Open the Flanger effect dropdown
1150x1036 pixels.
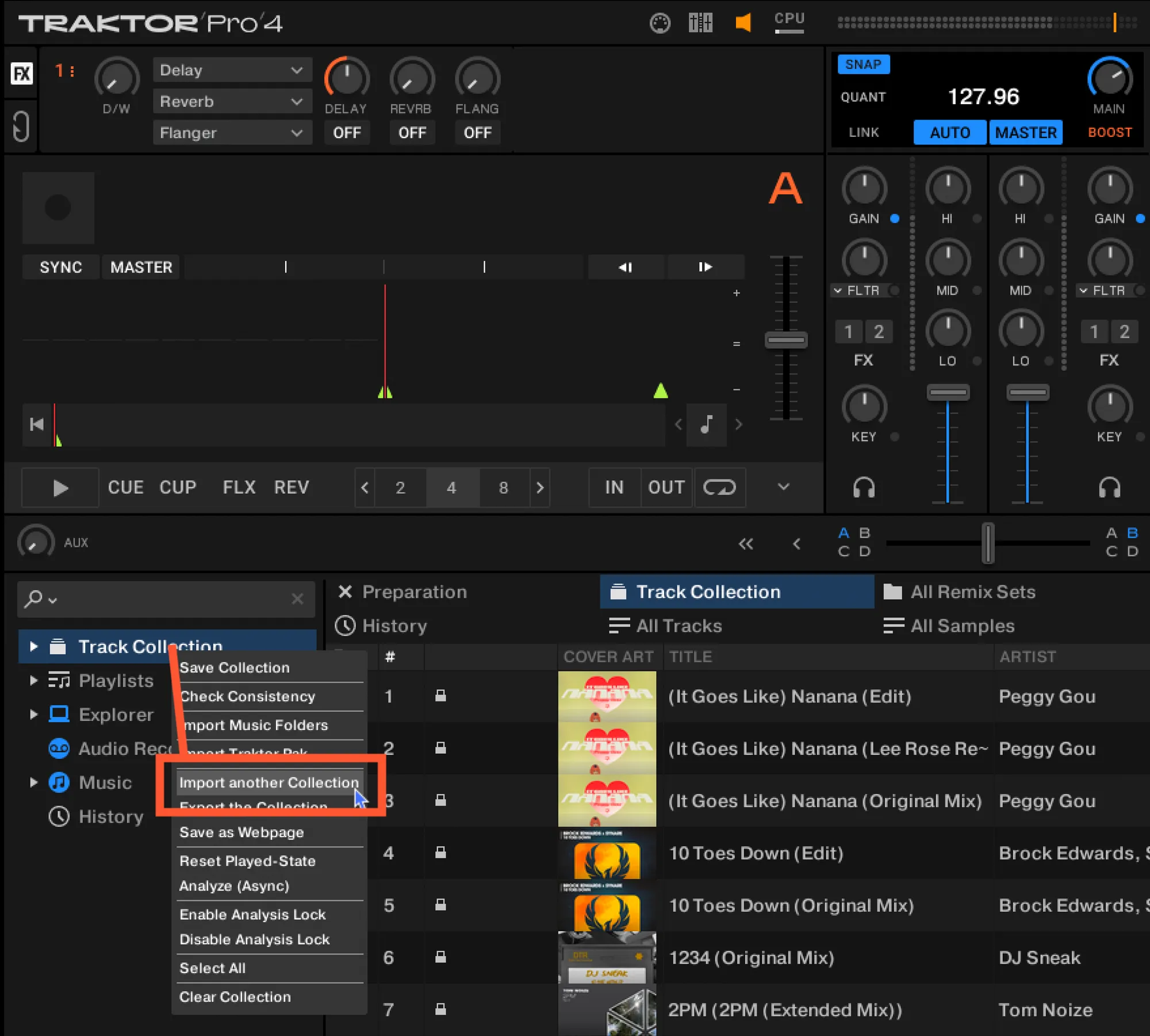tap(232, 133)
